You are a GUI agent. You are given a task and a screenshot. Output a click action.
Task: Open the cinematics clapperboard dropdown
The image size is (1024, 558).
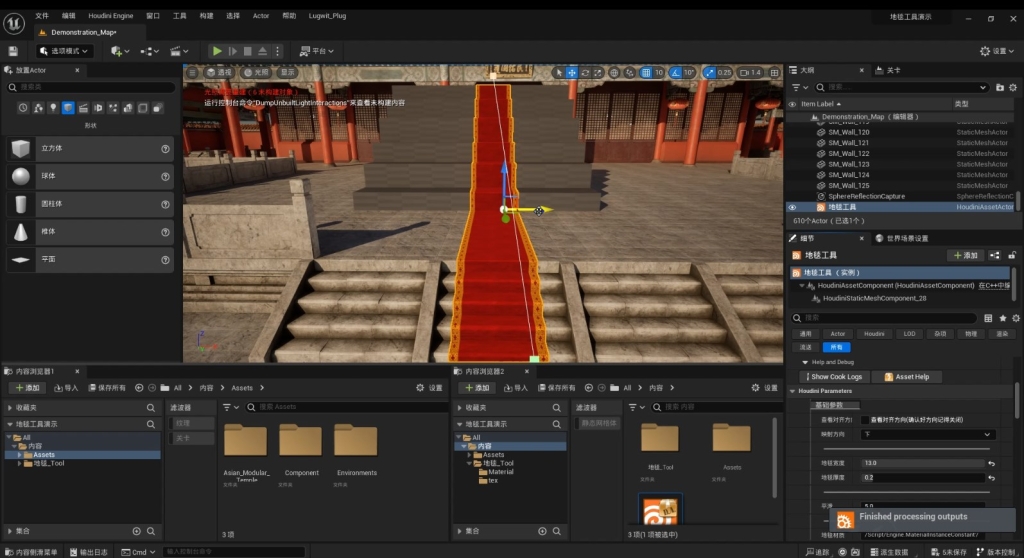(x=178, y=51)
